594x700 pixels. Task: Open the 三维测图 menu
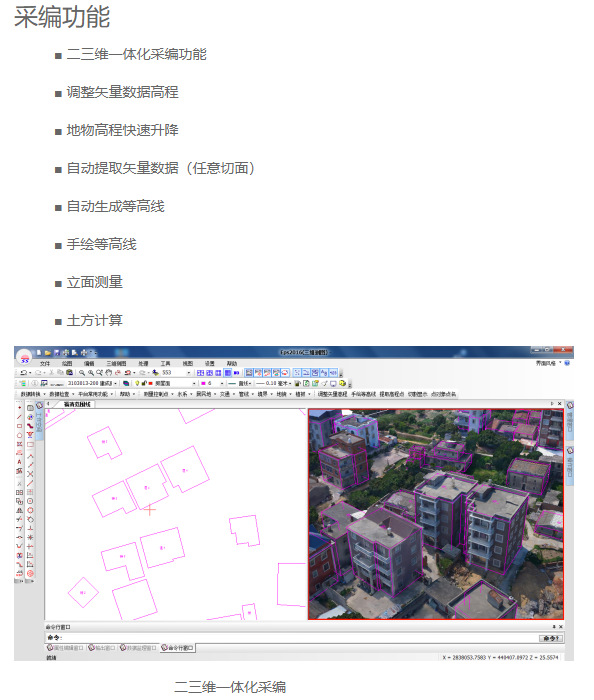pyautogui.click(x=116, y=363)
